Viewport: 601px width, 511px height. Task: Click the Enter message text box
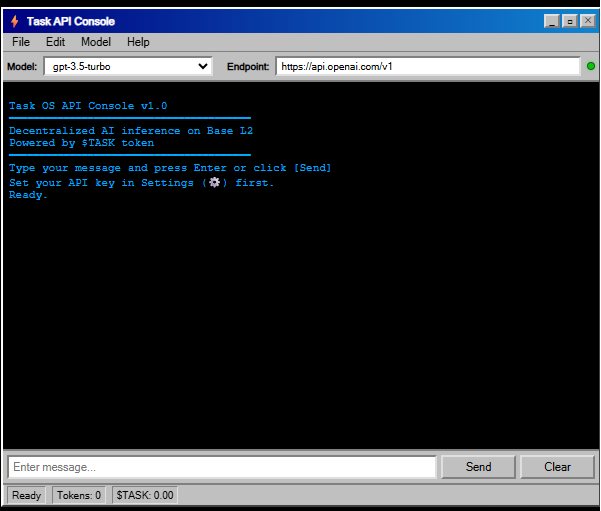pos(222,467)
